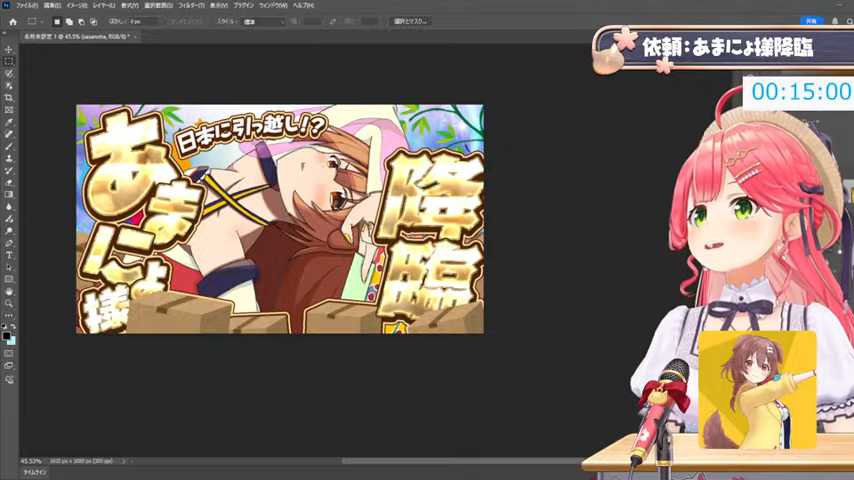This screenshot has width=854, height=480.
Task: Select the Gradient tool
Action: click(9, 195)
